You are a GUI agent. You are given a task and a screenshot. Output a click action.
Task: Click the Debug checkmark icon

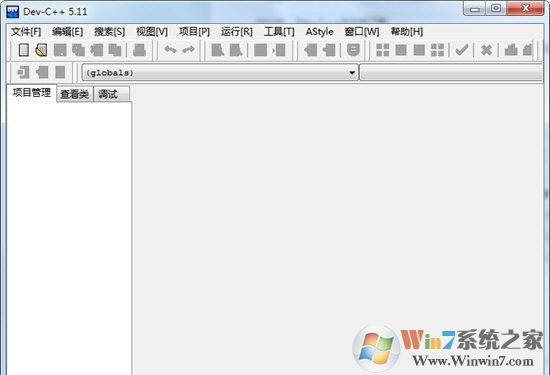click(x=462, y=50)
